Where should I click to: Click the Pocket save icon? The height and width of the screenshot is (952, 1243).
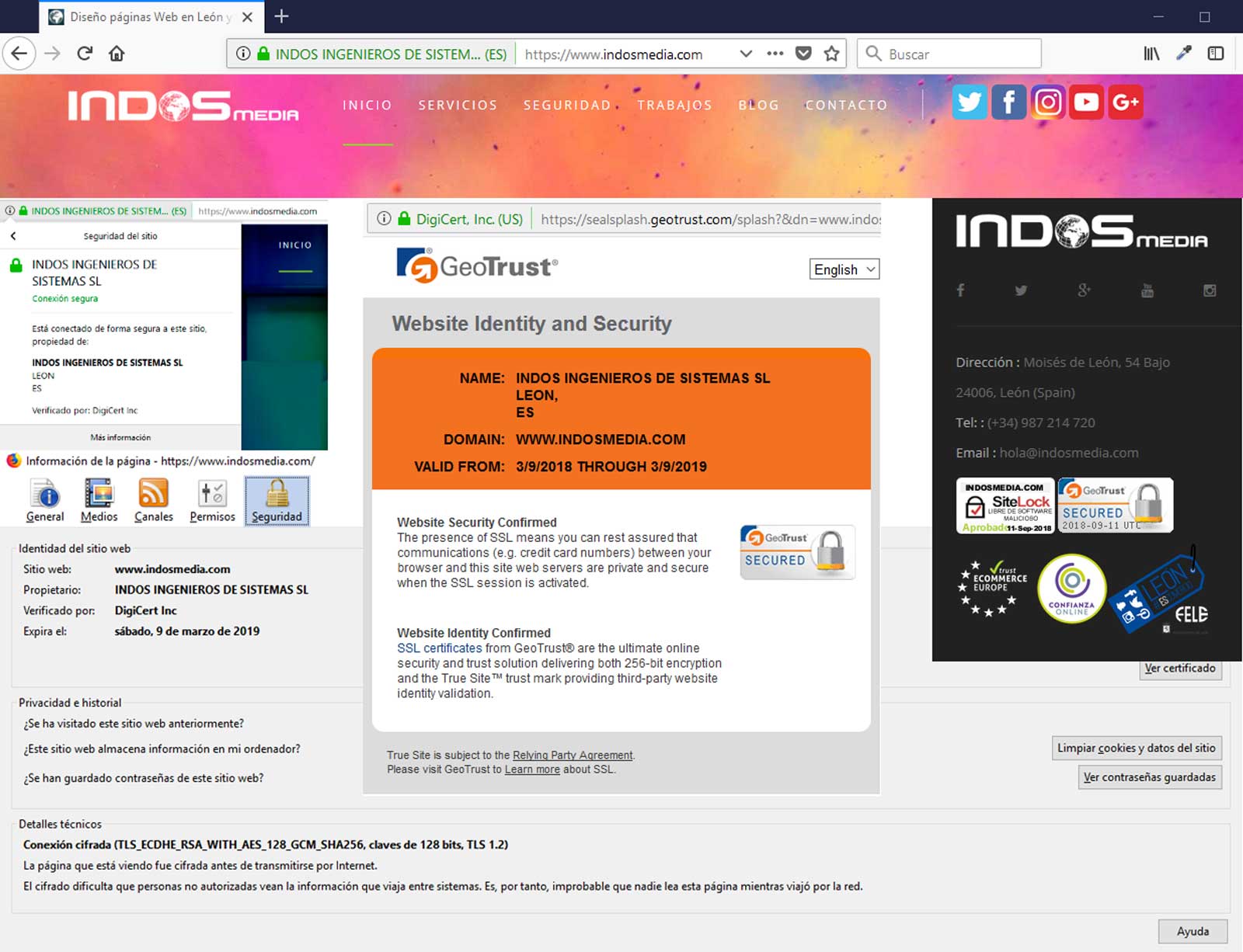pyautogui.click(x=803, y=54)
